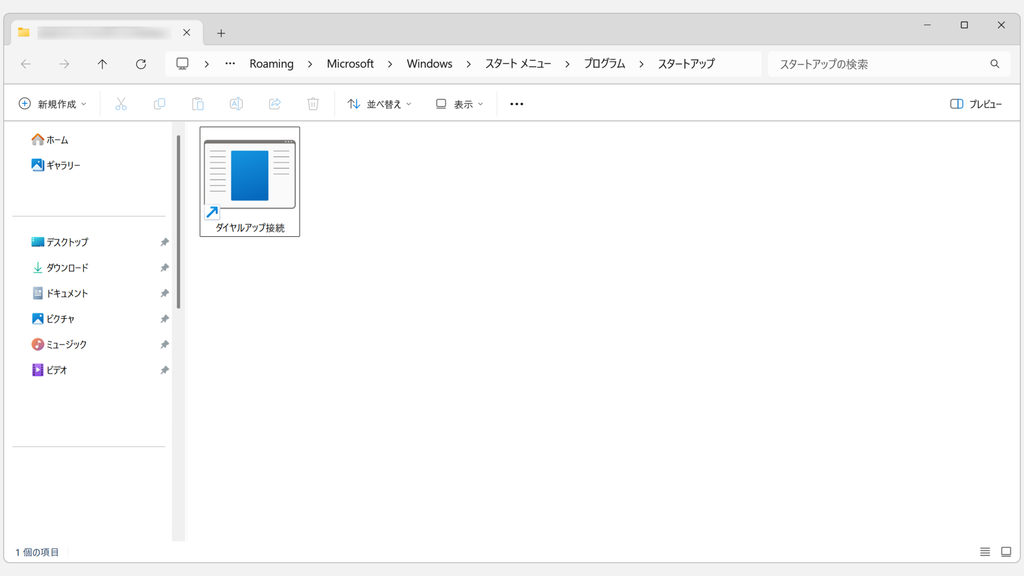Click the pin icon beside ダウンロード
Screen dimensions: 1024x576
165,268
